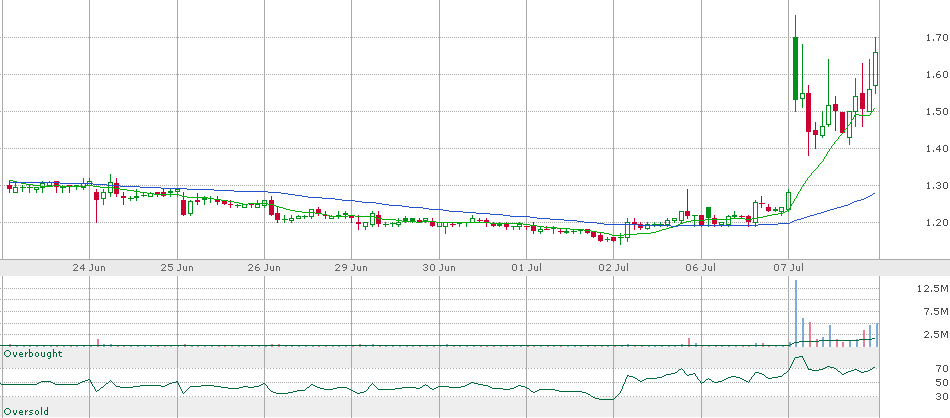Click the RSI 50 level label

(941, 382)
